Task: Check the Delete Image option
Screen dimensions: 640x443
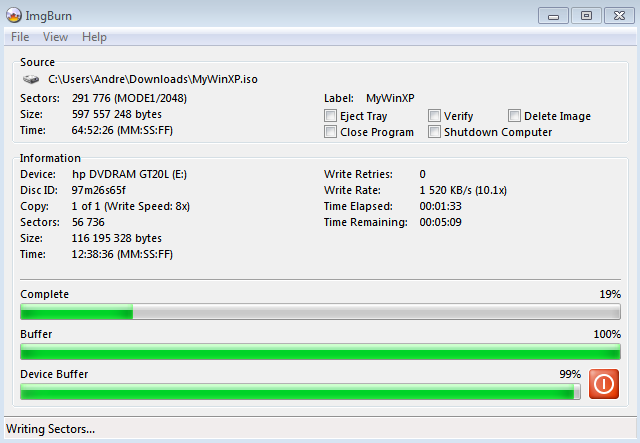Action: tap(515, 116)
